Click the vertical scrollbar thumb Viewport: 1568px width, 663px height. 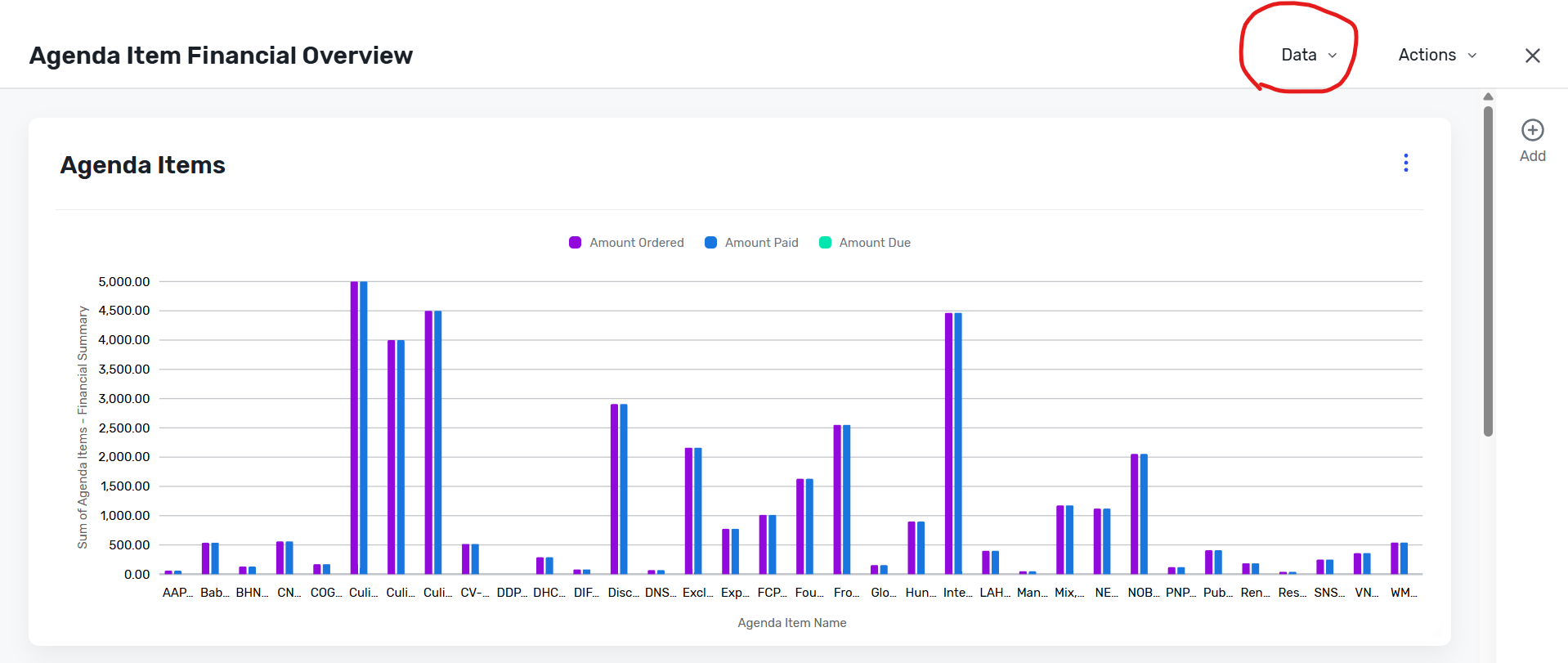click(1488, 270)
